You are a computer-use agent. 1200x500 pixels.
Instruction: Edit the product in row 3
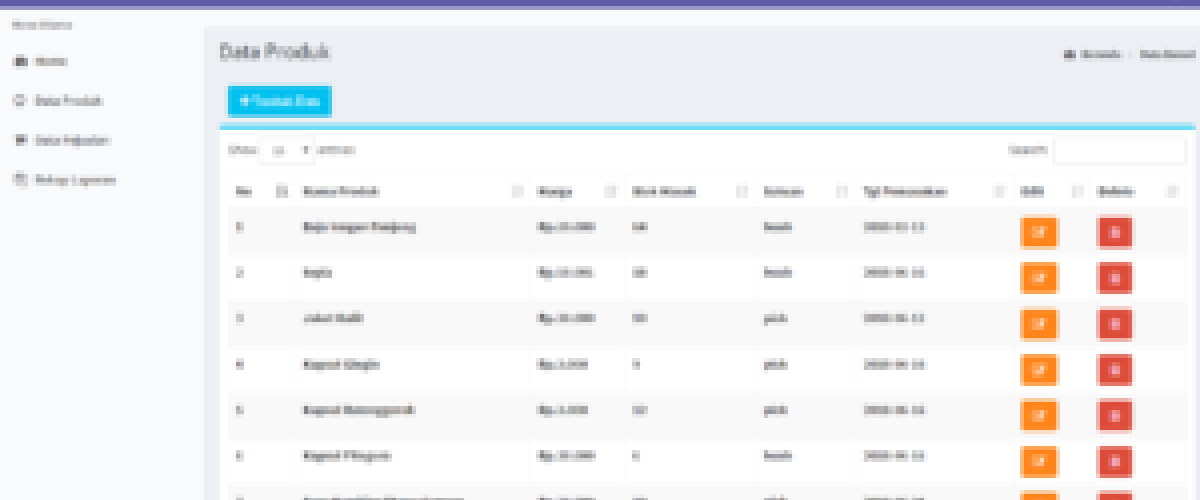1038,324
